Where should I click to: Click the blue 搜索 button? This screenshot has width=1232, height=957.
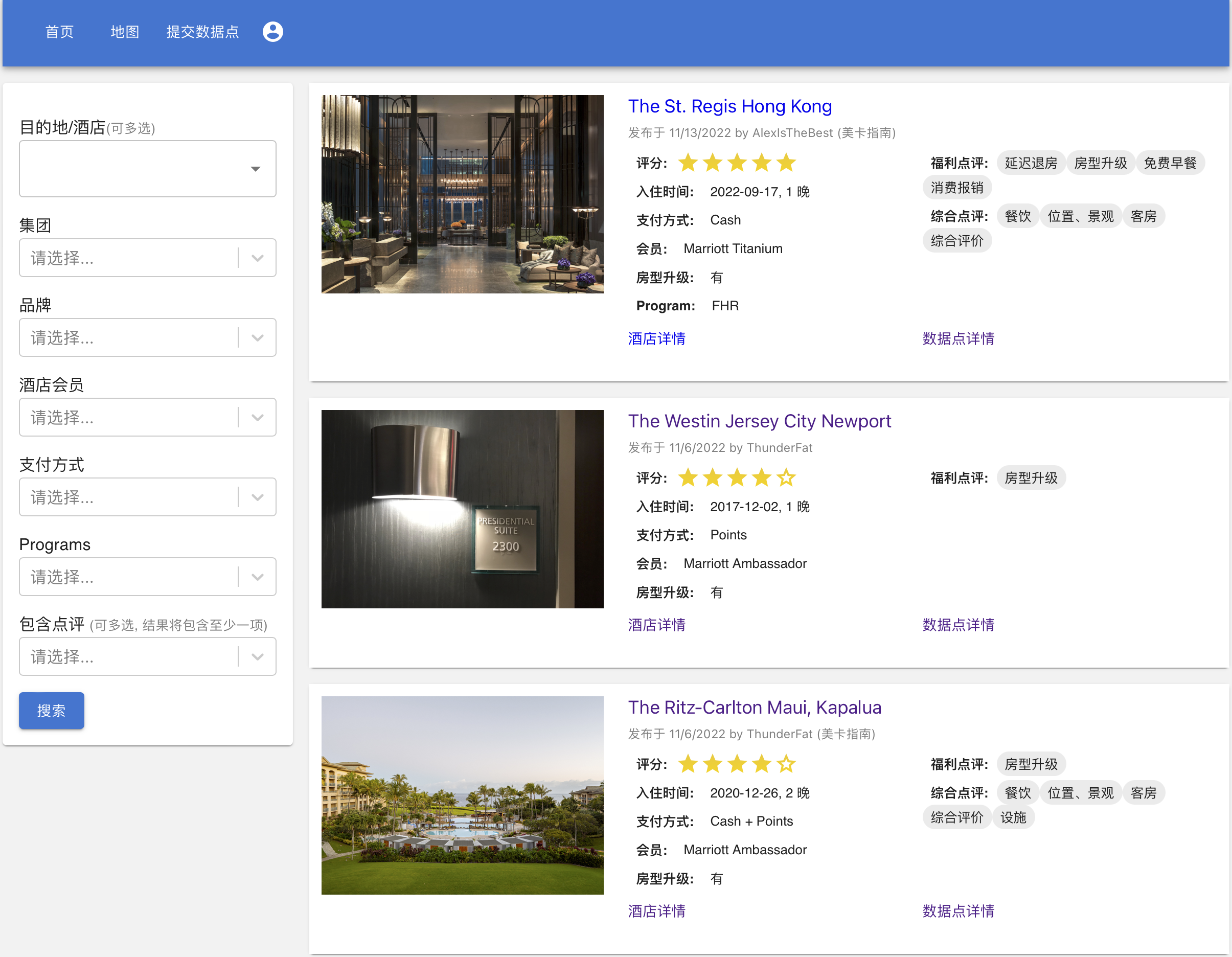(51, 711)
